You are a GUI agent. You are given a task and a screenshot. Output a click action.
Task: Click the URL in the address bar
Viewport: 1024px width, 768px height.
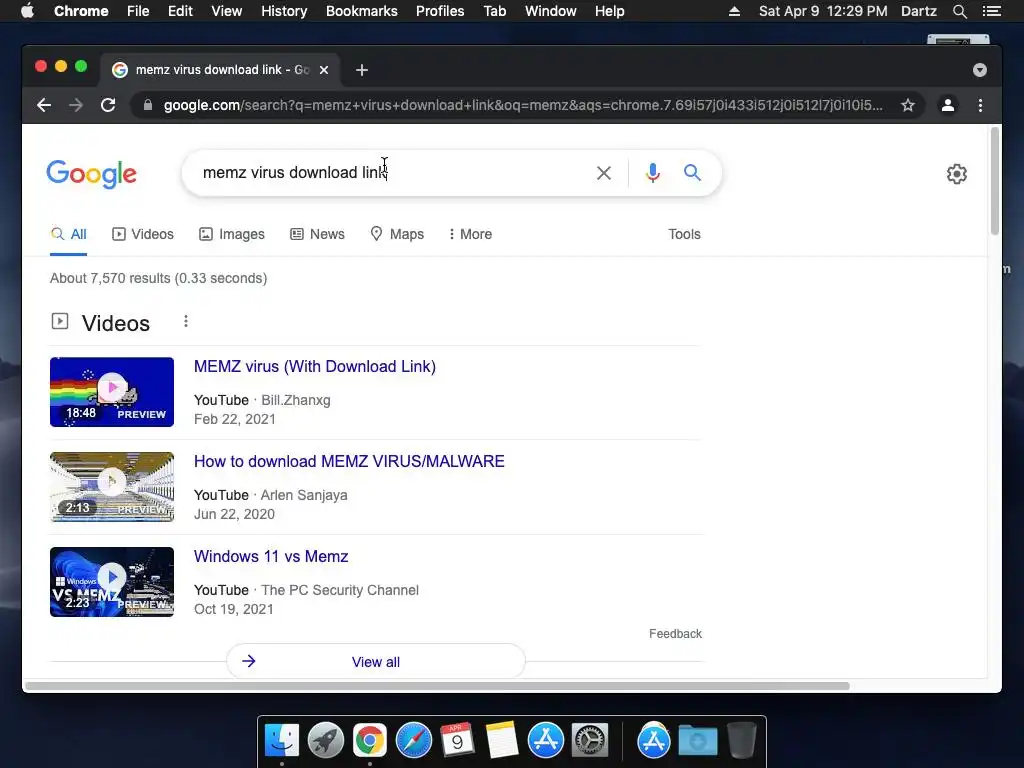pyautogui.click(x=522, y=105)
